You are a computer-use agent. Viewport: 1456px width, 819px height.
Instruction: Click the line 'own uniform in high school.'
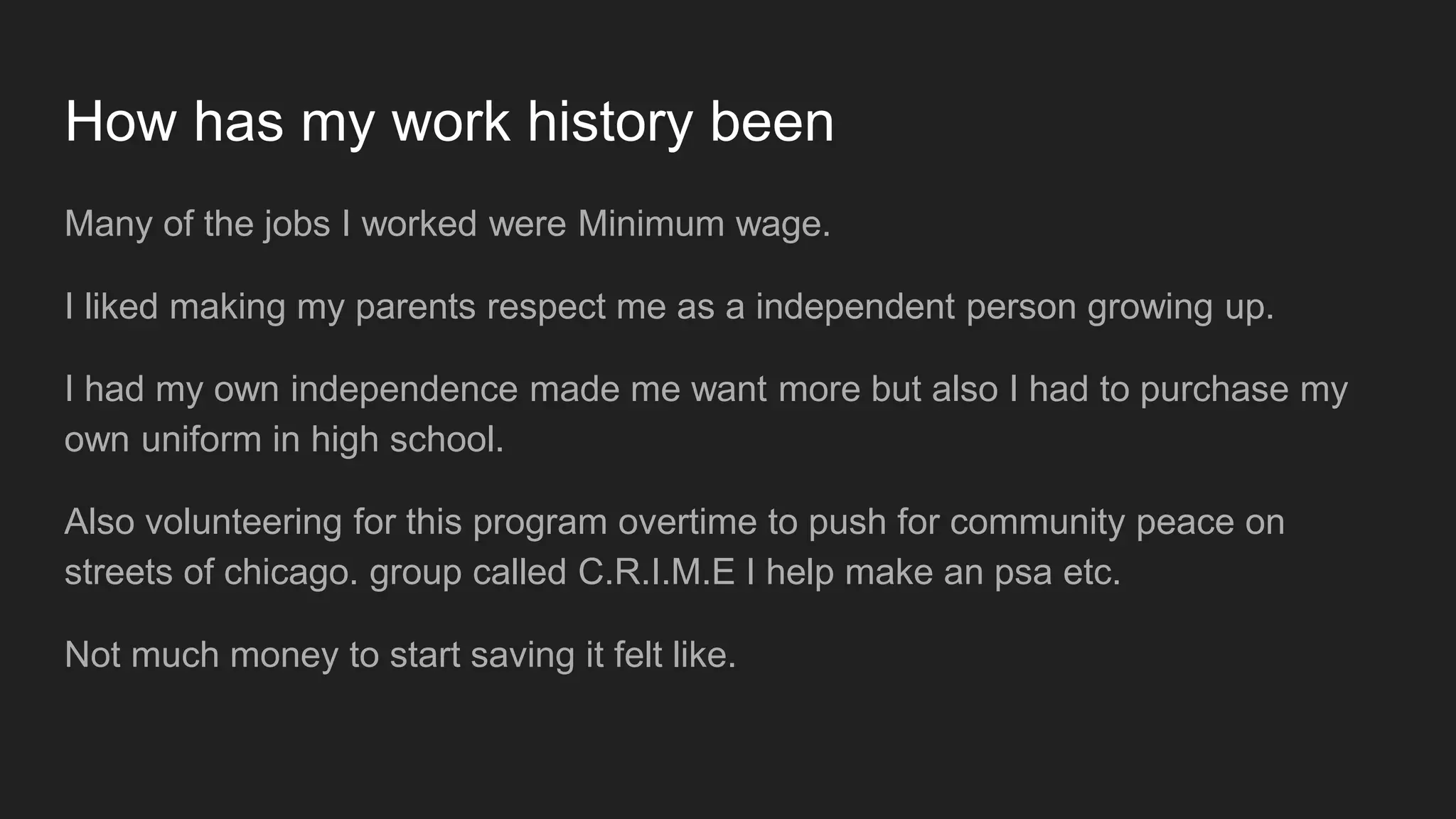[x=284, y=439]
